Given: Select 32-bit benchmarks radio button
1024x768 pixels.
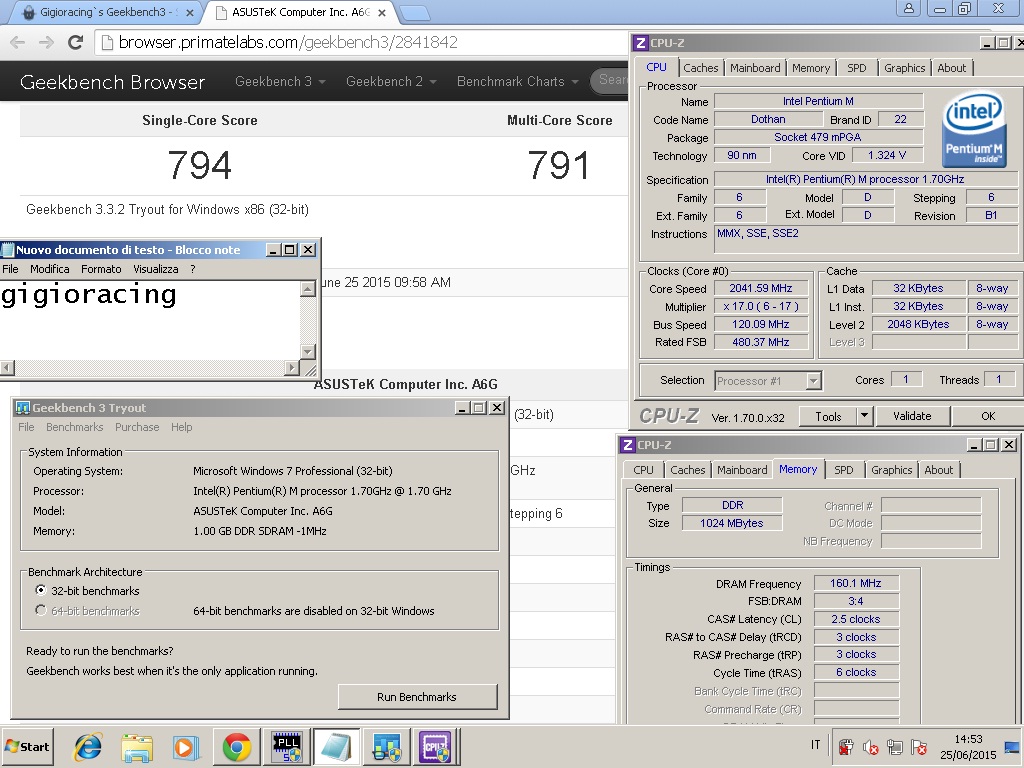Looking at the screenshot, I should 41,590.
